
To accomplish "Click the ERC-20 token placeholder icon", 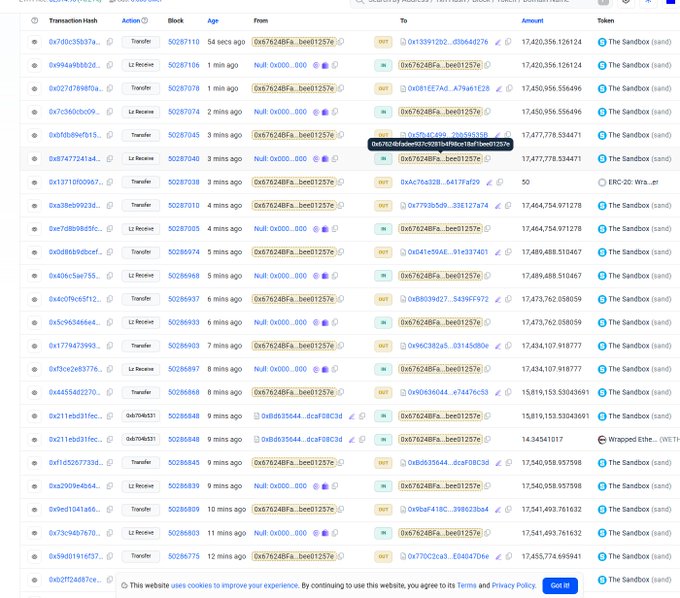I will click(x=602, y=182).
